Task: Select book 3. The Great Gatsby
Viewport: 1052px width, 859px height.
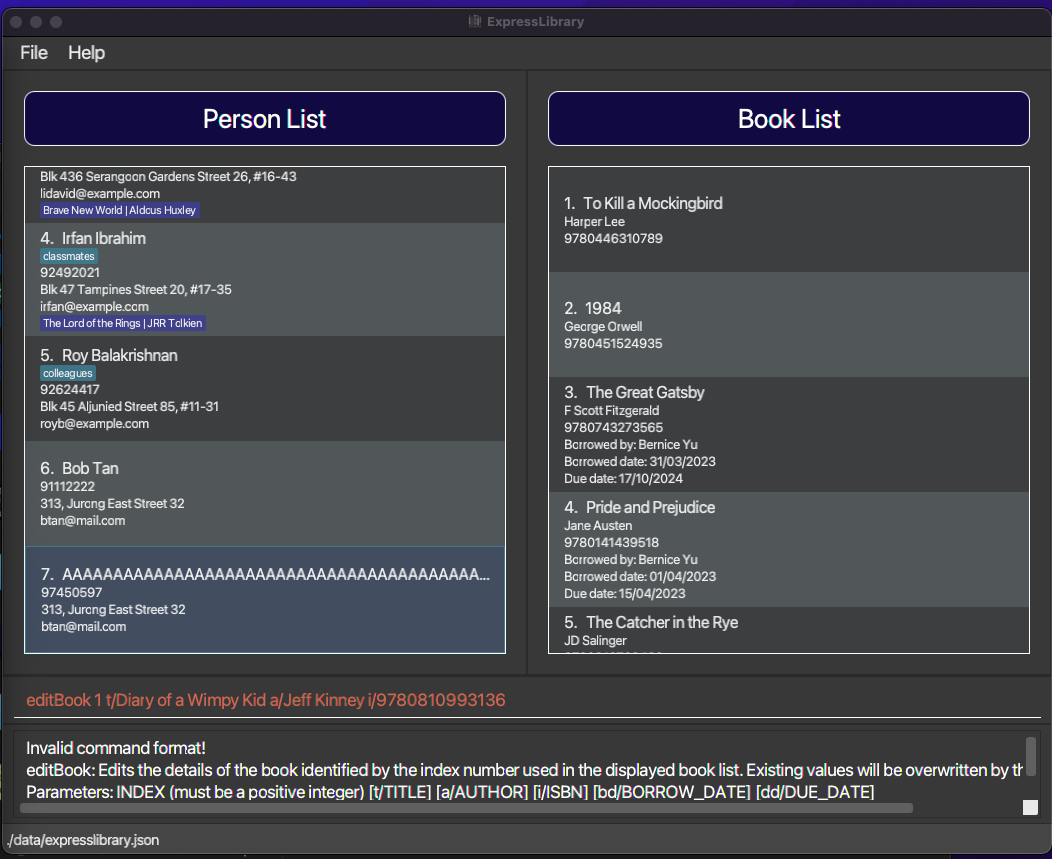Action: pos(788,434)
